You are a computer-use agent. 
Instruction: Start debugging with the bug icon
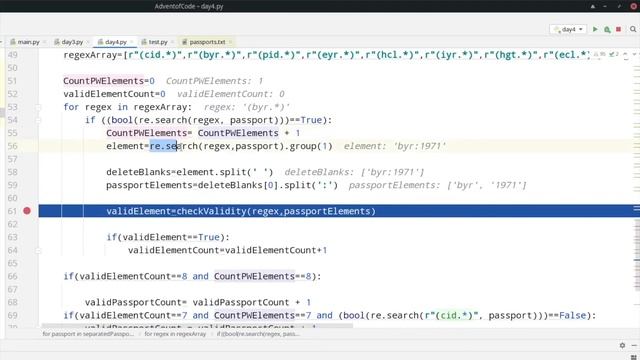[x=607, y=29]
